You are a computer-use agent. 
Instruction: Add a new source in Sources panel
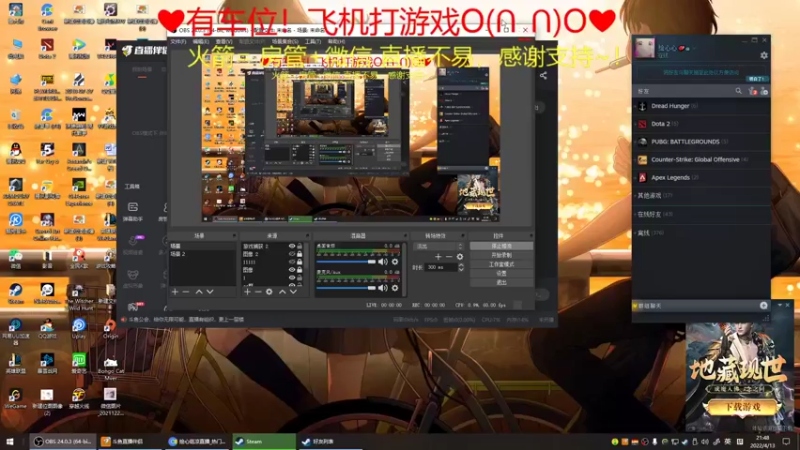[x=247, y=292]
